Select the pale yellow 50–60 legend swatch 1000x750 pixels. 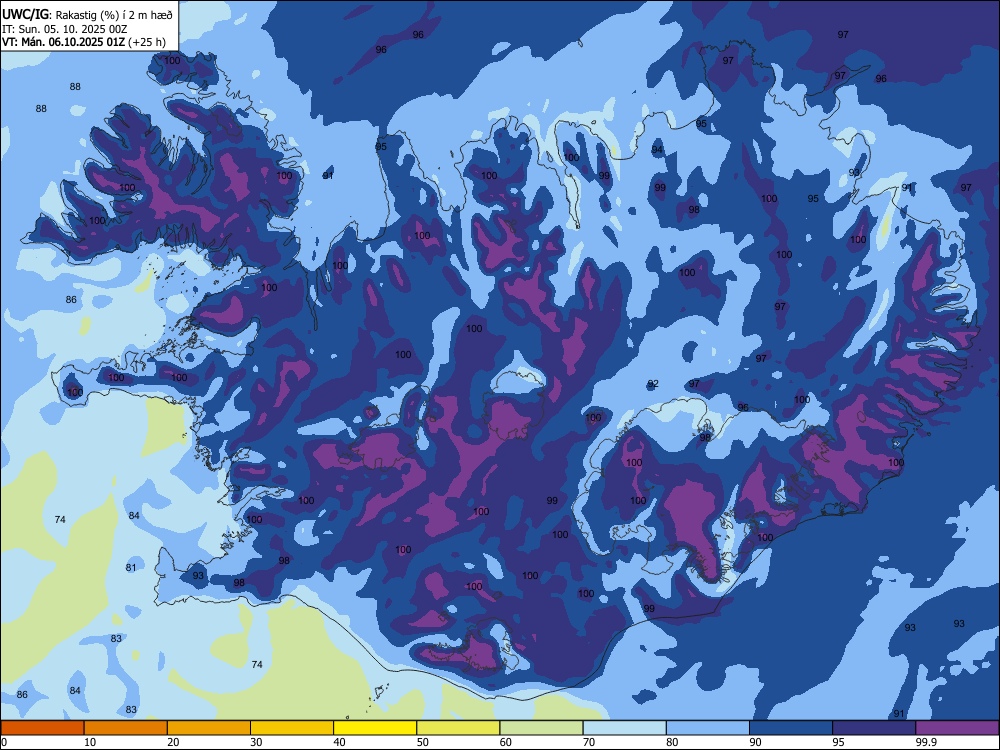(458, 728)
